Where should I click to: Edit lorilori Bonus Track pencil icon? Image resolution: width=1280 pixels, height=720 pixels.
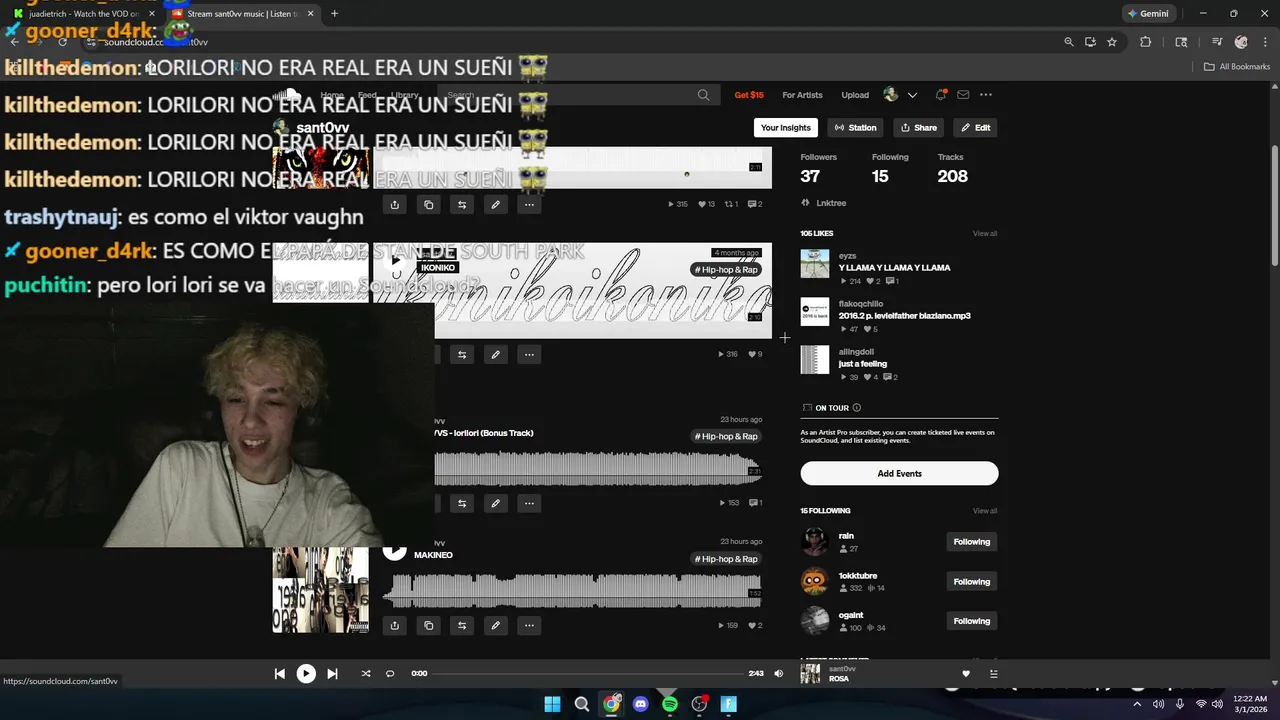coord(495,503)
